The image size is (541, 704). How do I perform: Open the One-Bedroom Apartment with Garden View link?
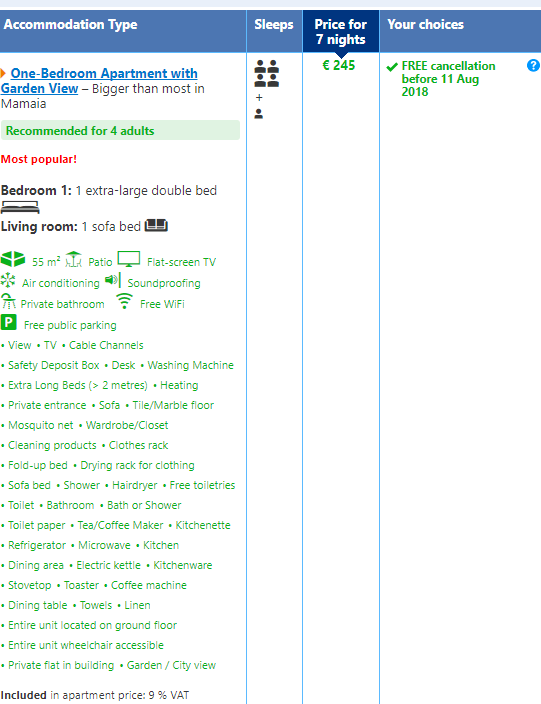pyautogui.click(x=99, y=81)
